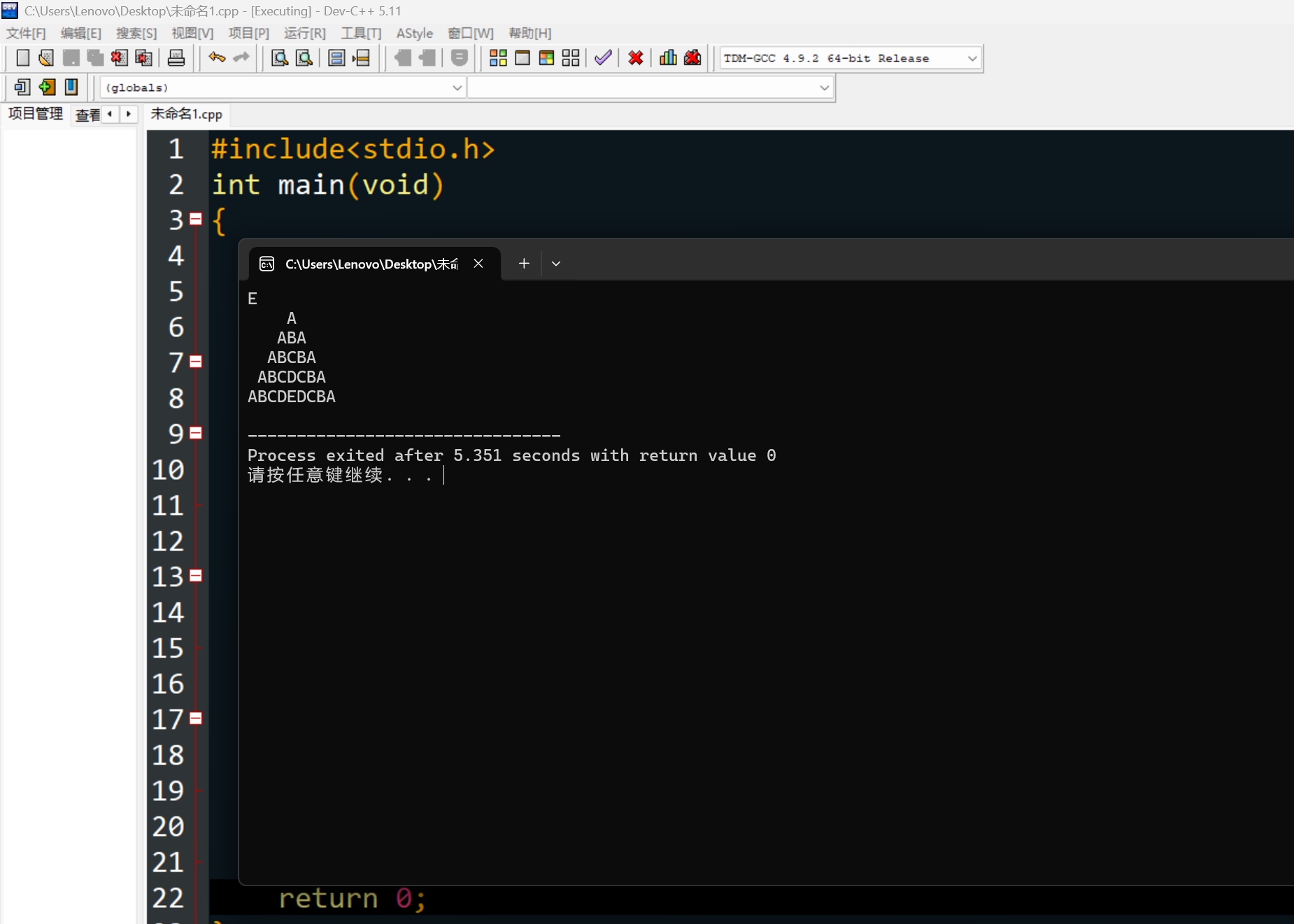
Task: Open profile analysis chart icon
Action: [x=668, y=58]
